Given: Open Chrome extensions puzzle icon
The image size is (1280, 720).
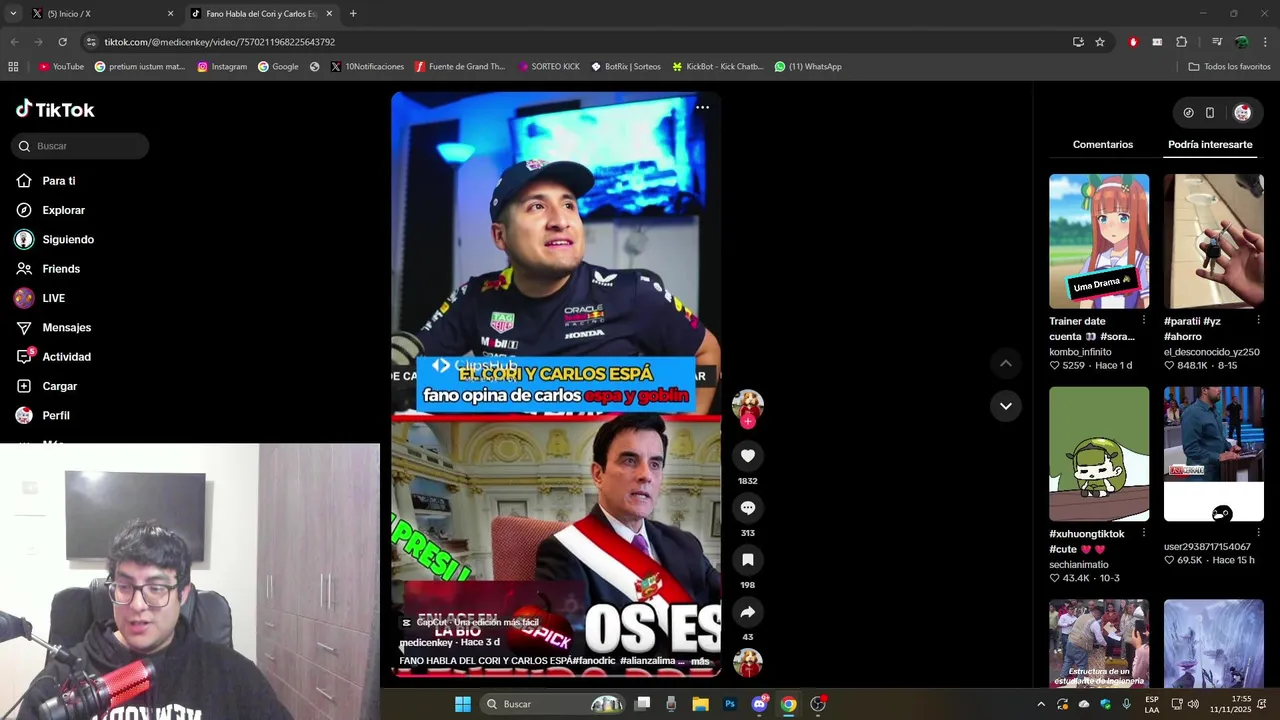Looking at the screenshot, I should pos(1182,42).
